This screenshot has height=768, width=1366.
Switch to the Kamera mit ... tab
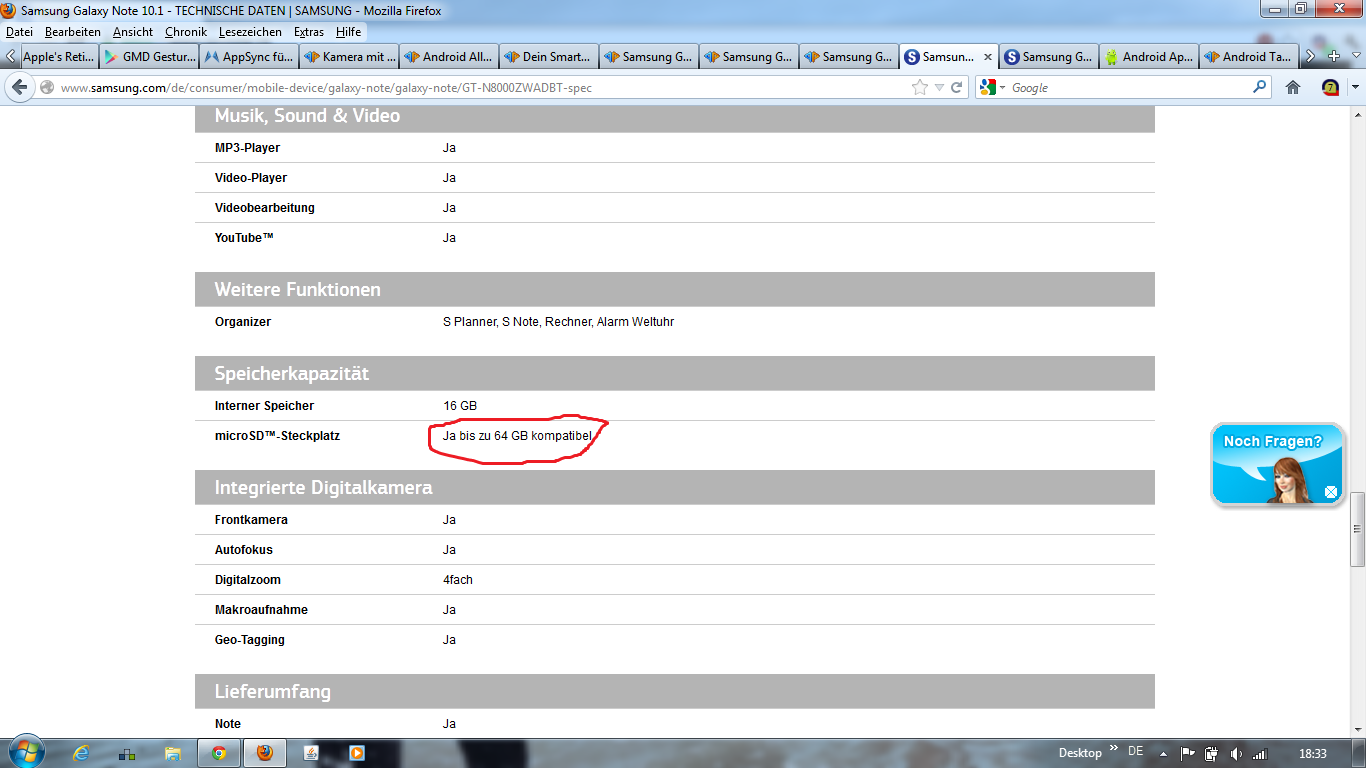click(x=349, y=57)
